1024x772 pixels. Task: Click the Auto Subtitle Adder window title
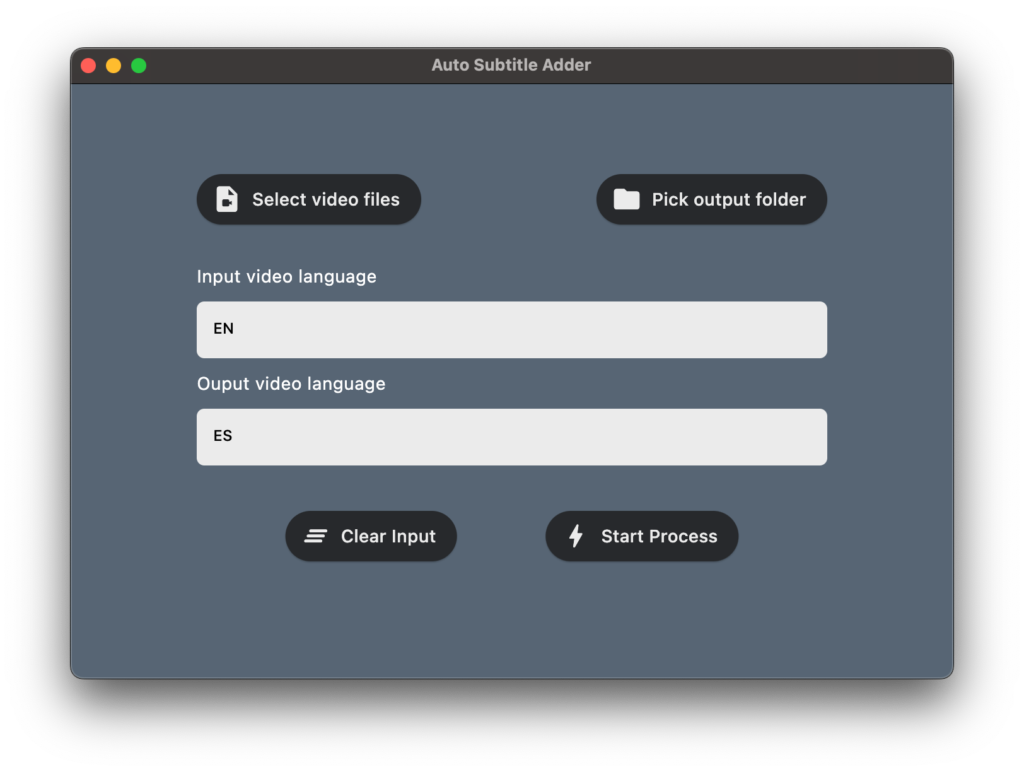(511, 65)
